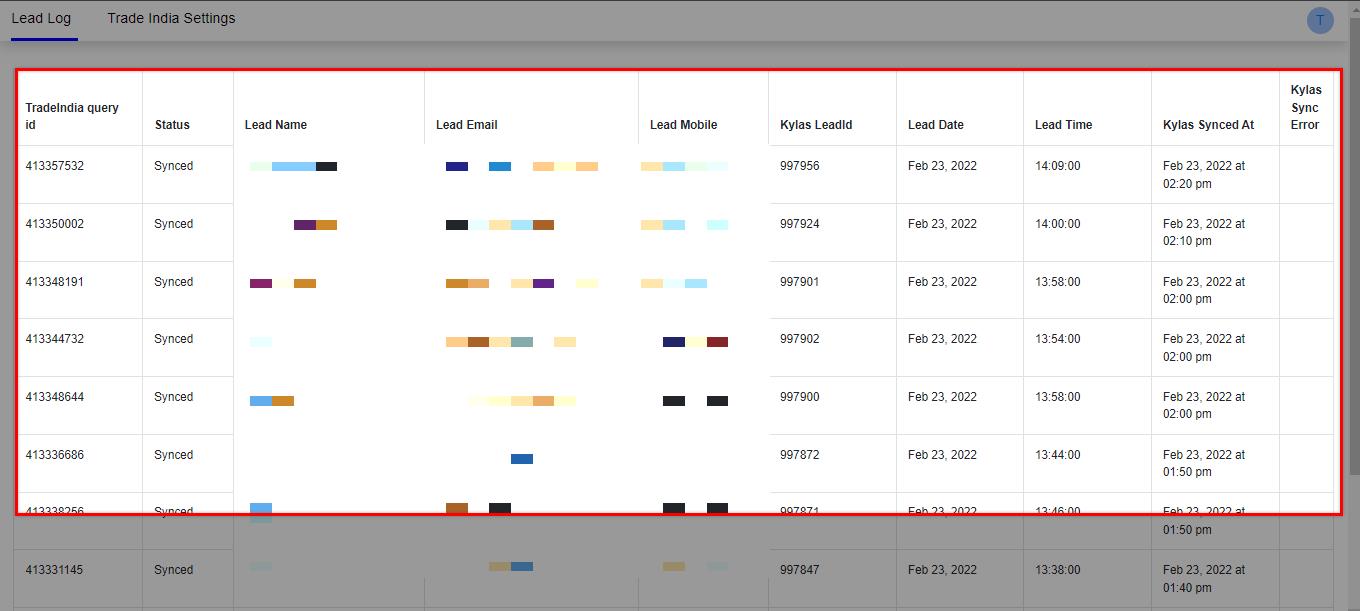
Task: Click Synced status in row 413336686
Action: (x=174, y=455)
